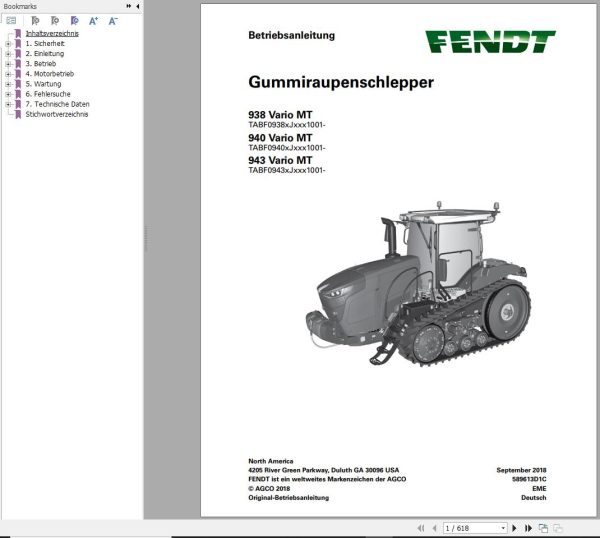Decrease bookmark text size with A- icon
The width and height of the screenshot is (600, 538).
(x=113, y=21)
